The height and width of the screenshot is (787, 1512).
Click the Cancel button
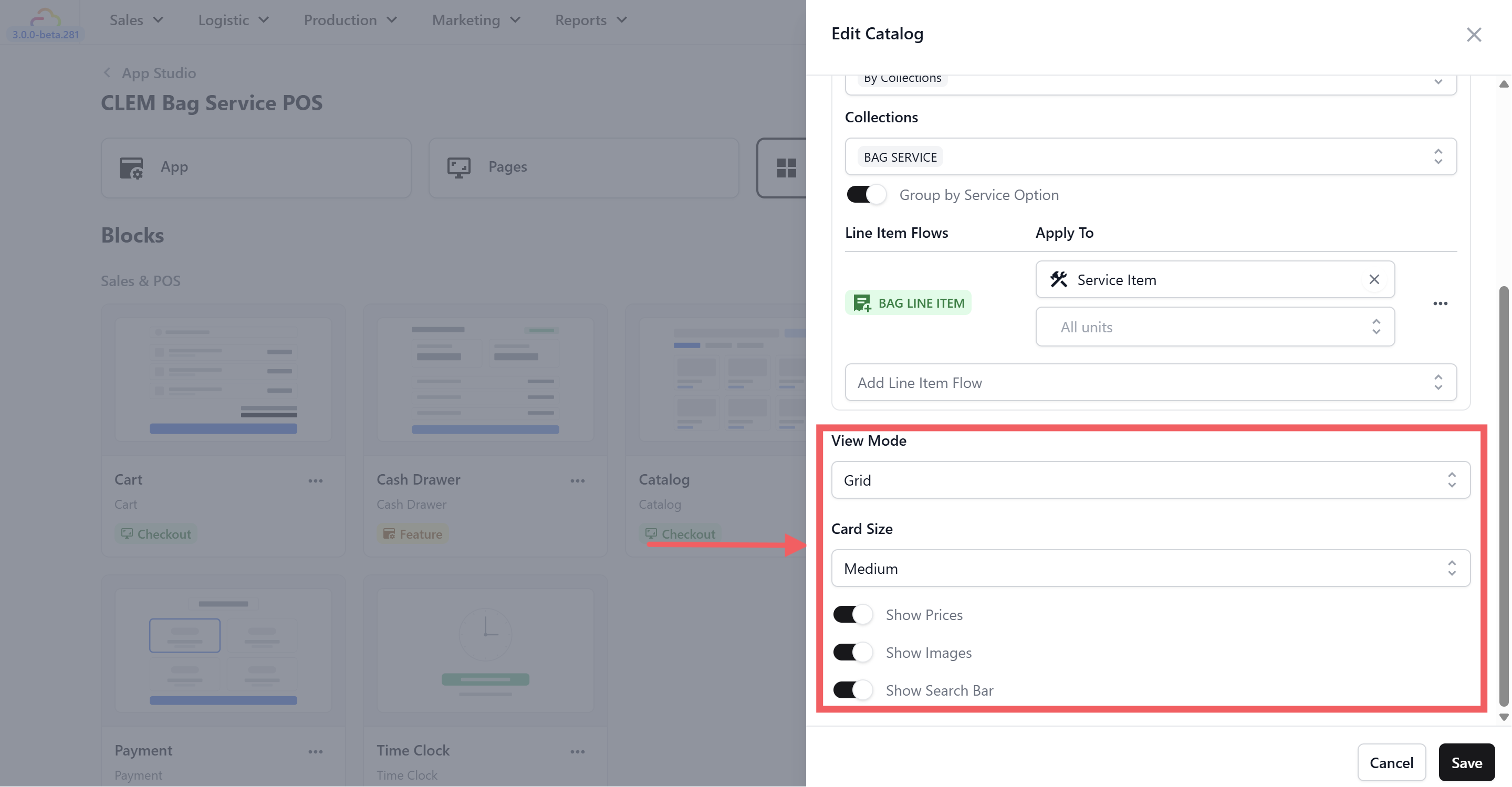point(1391,762)
